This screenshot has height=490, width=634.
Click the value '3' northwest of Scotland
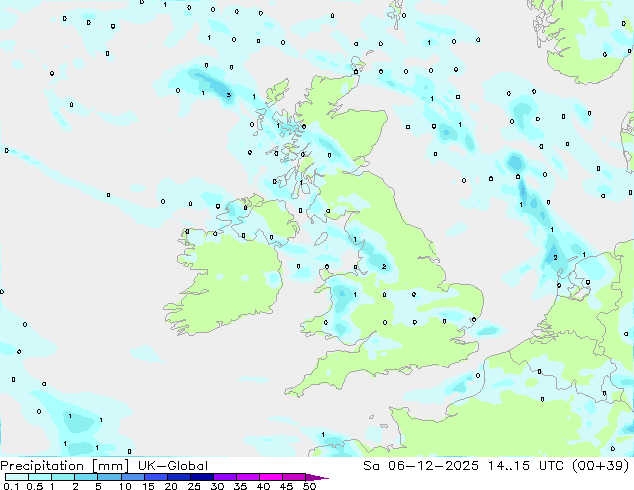229,95
